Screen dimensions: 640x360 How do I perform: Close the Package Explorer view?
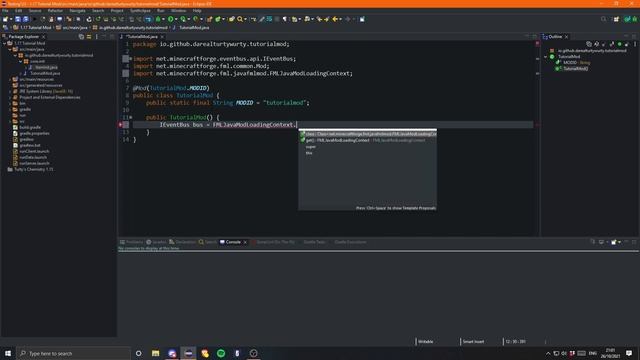click(x=43, y=37)
